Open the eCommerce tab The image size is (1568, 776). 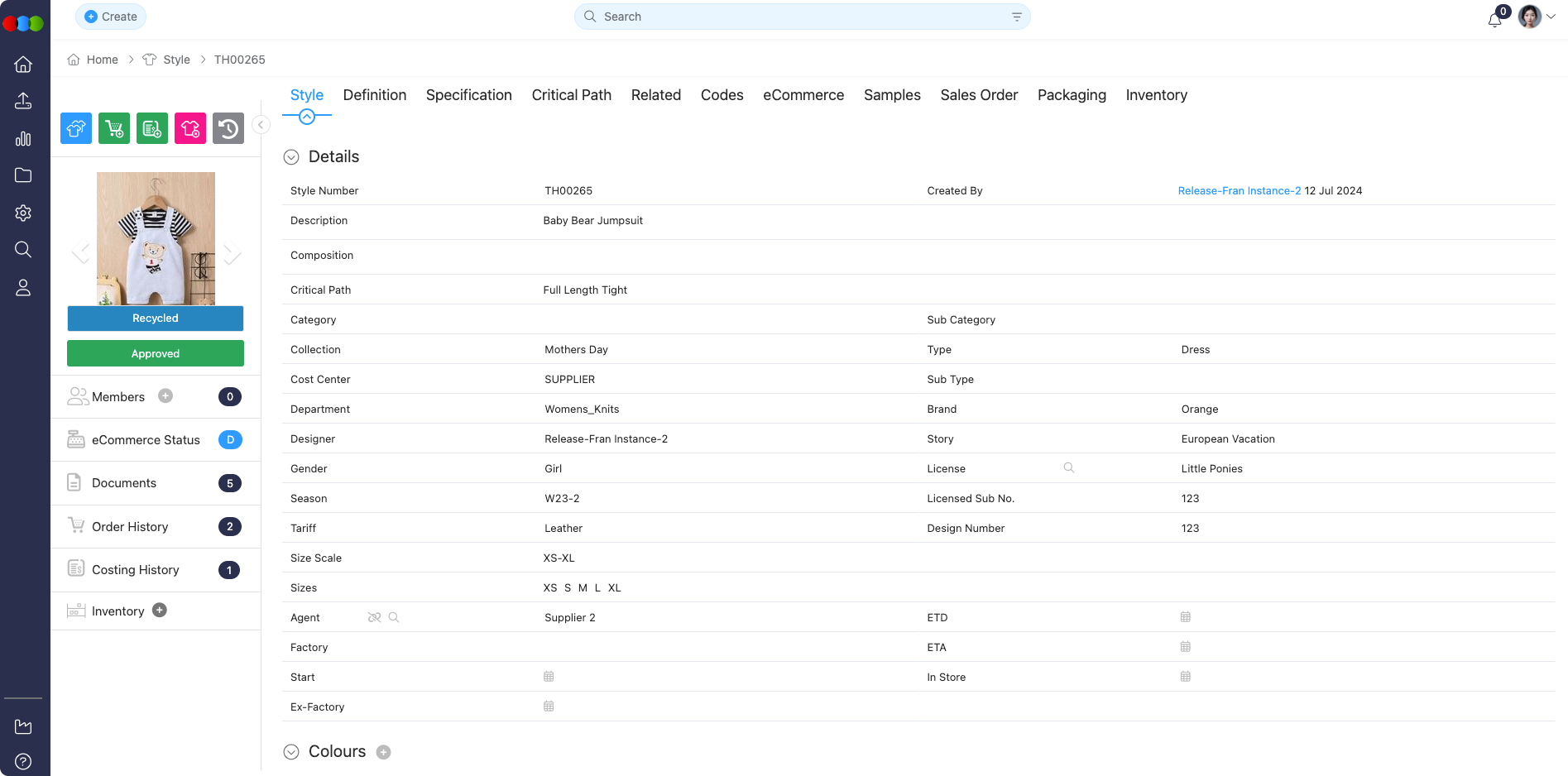pos(803,95)
